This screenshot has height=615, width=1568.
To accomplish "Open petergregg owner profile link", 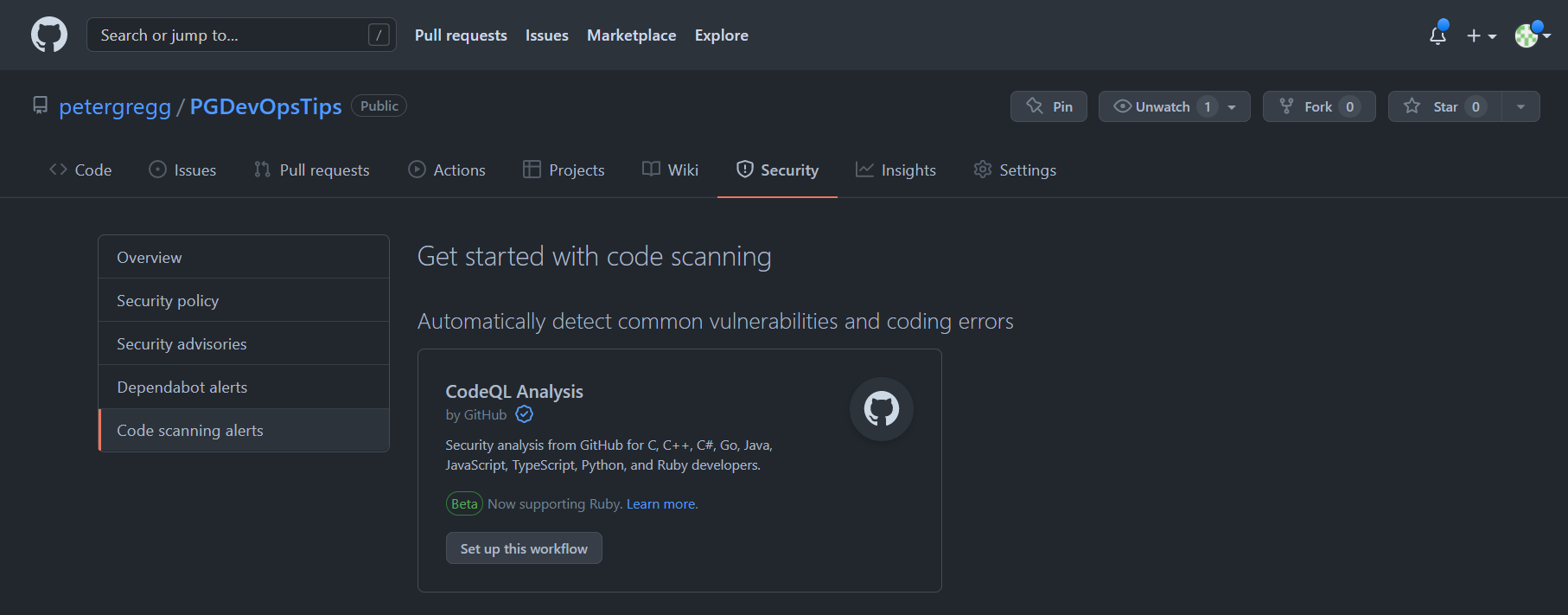I will pyautogui.click(x=115, y=106).
